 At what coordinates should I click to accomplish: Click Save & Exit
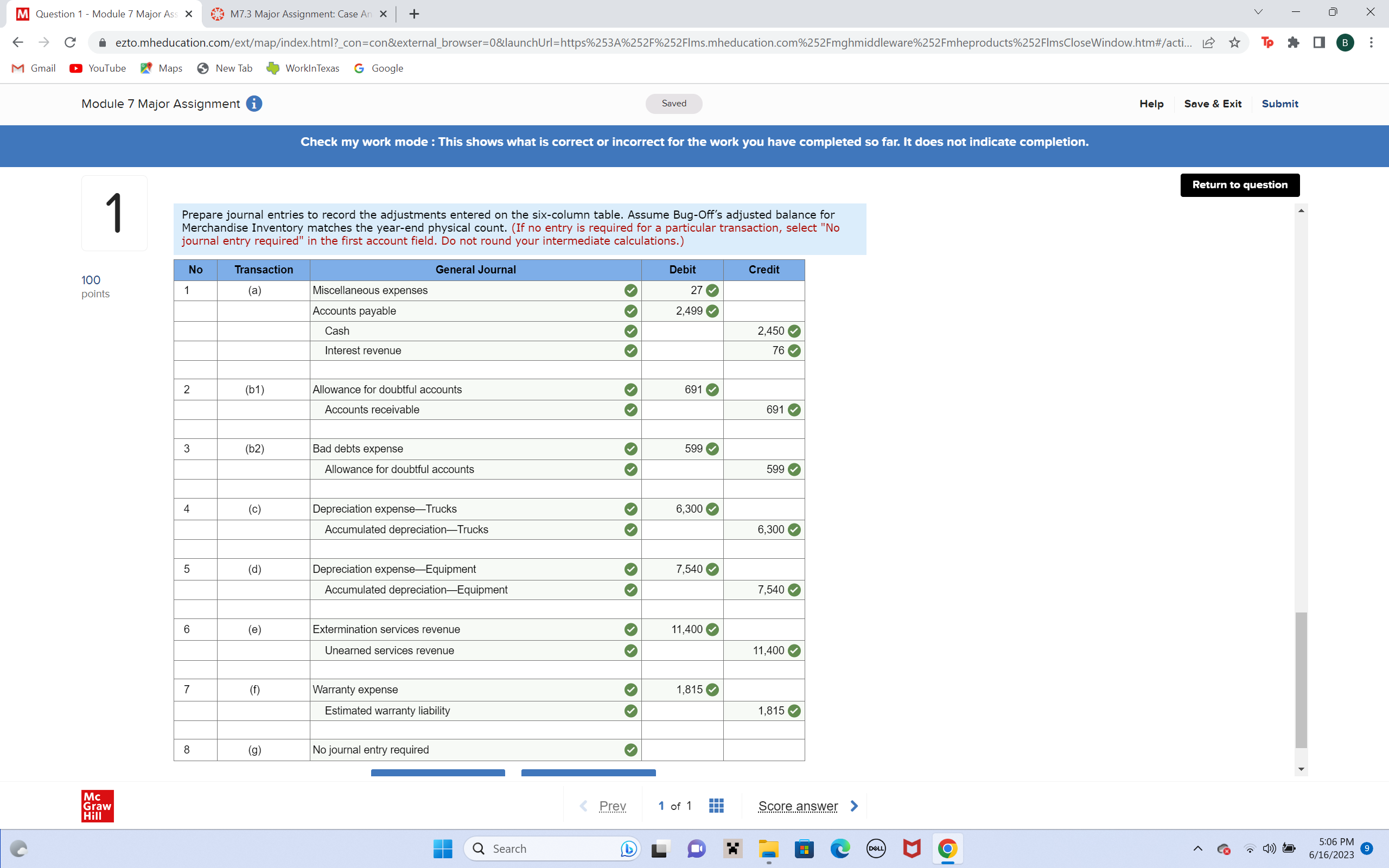tap(1213, 104)
